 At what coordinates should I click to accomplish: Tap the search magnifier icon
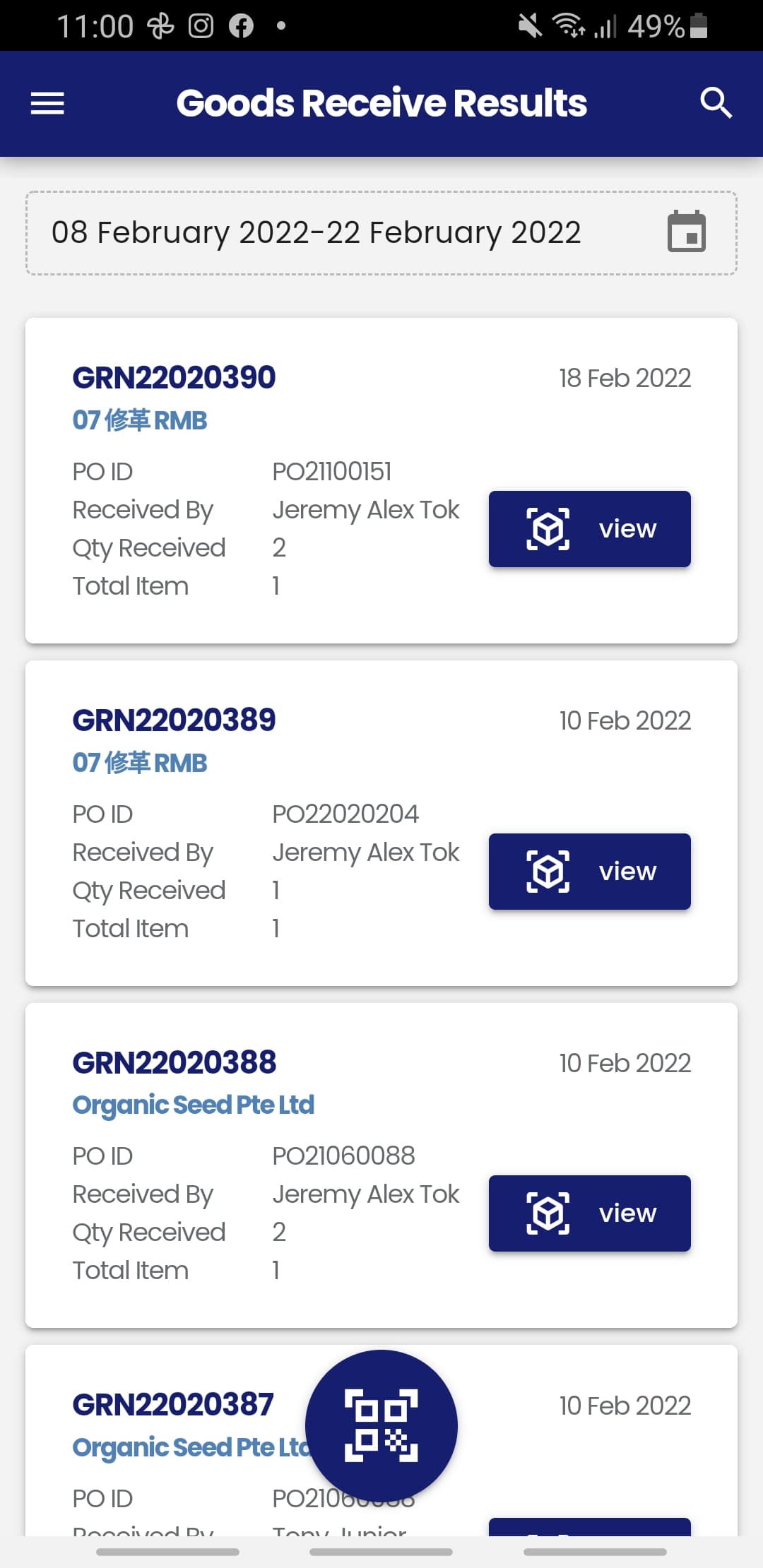pos(716,103)
